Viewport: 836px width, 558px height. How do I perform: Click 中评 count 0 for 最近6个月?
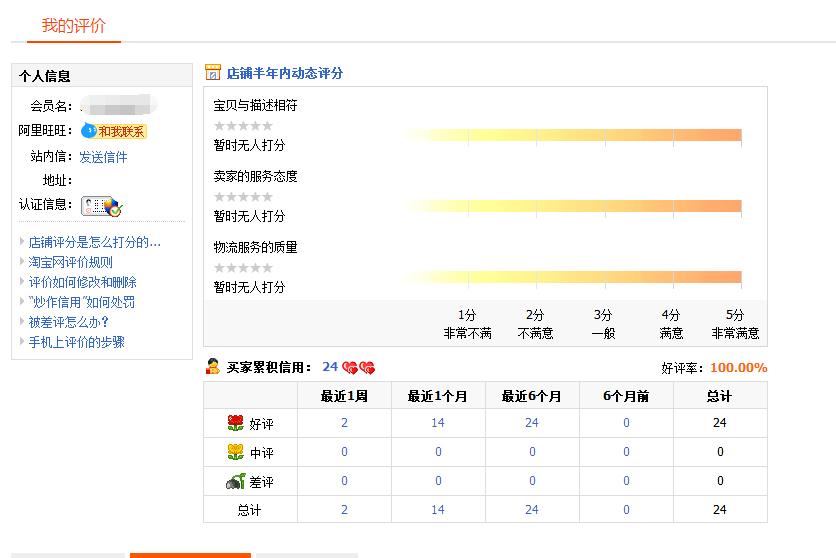pos(532,451)
